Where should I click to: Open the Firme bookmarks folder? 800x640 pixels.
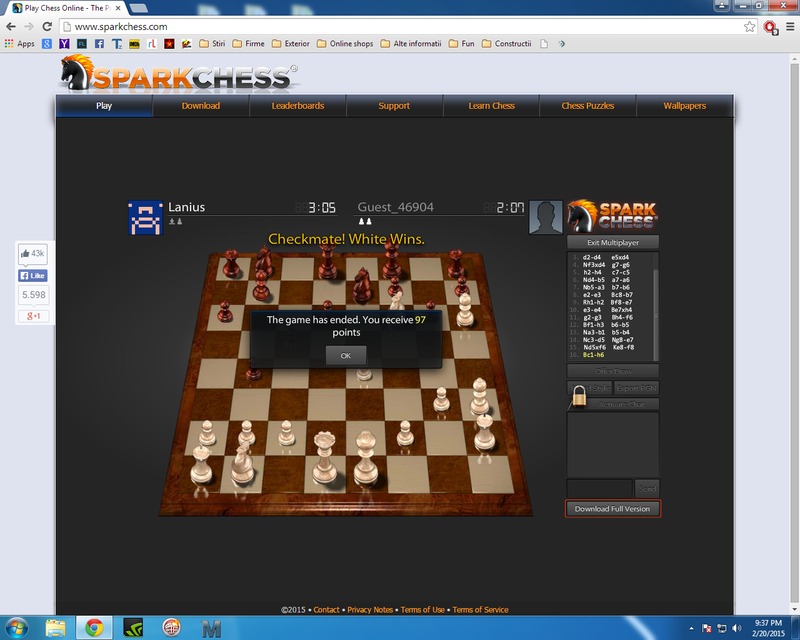(248, 44)
